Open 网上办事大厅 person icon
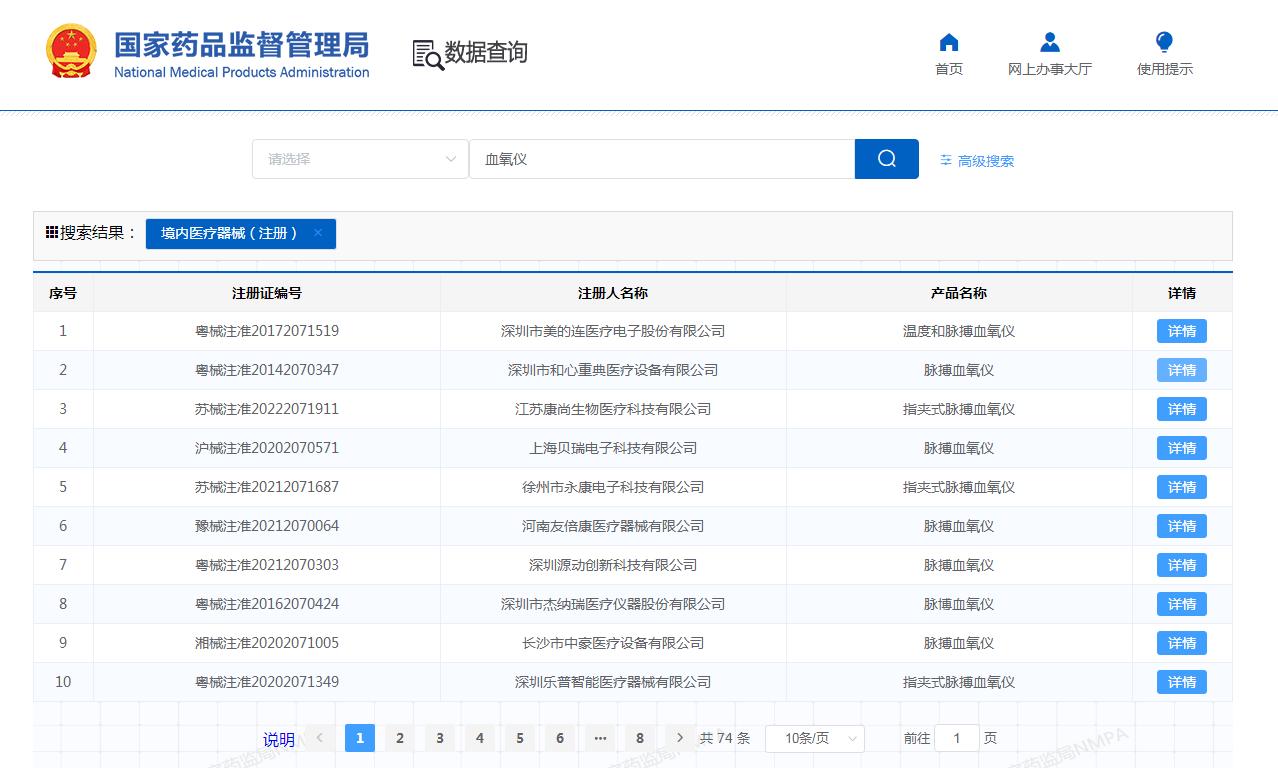Image resolution: width=1278 pixels, height=768 pixels. pos(1049,42)
